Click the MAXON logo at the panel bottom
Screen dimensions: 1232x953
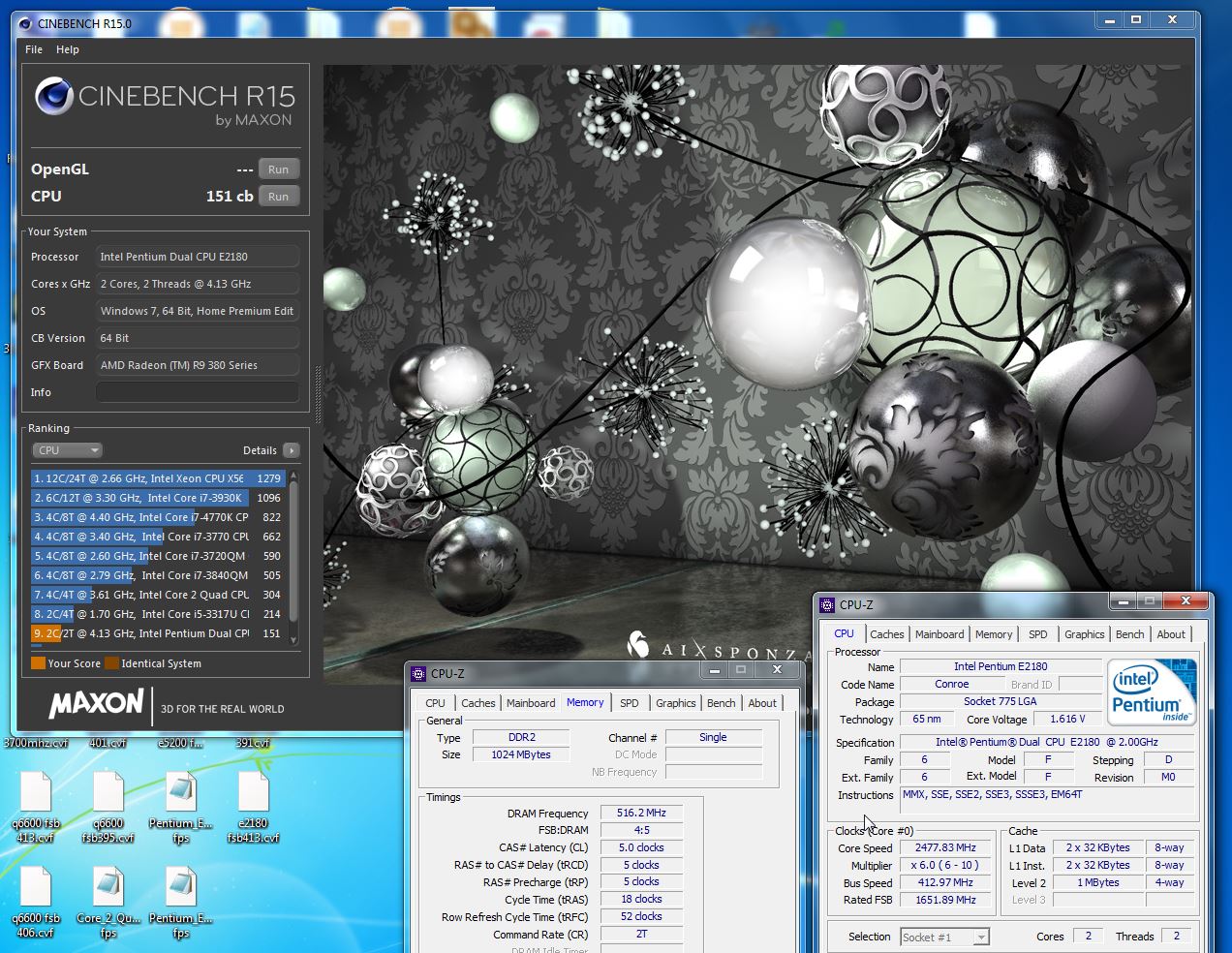pos(97,703)
